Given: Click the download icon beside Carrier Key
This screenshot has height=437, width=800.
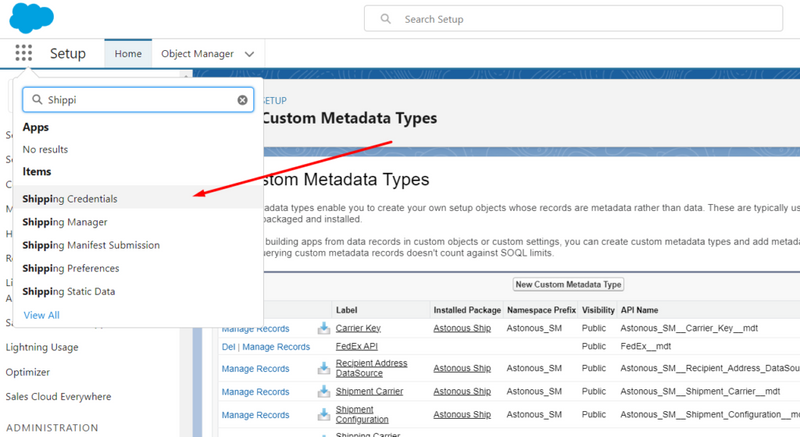Looking at the screenshot, I should point(323,328).
